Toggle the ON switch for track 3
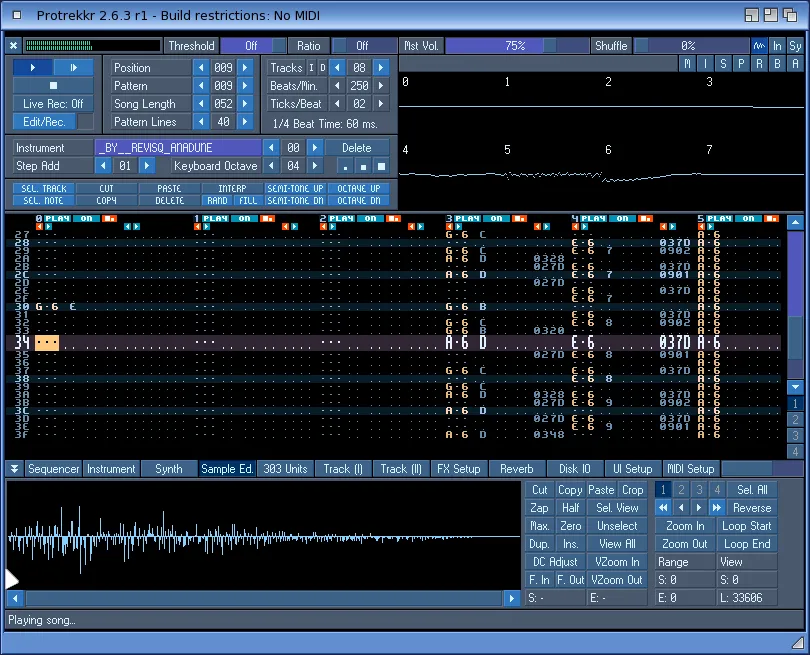This screenshot has height=655, width=810. tap(495, 218)
